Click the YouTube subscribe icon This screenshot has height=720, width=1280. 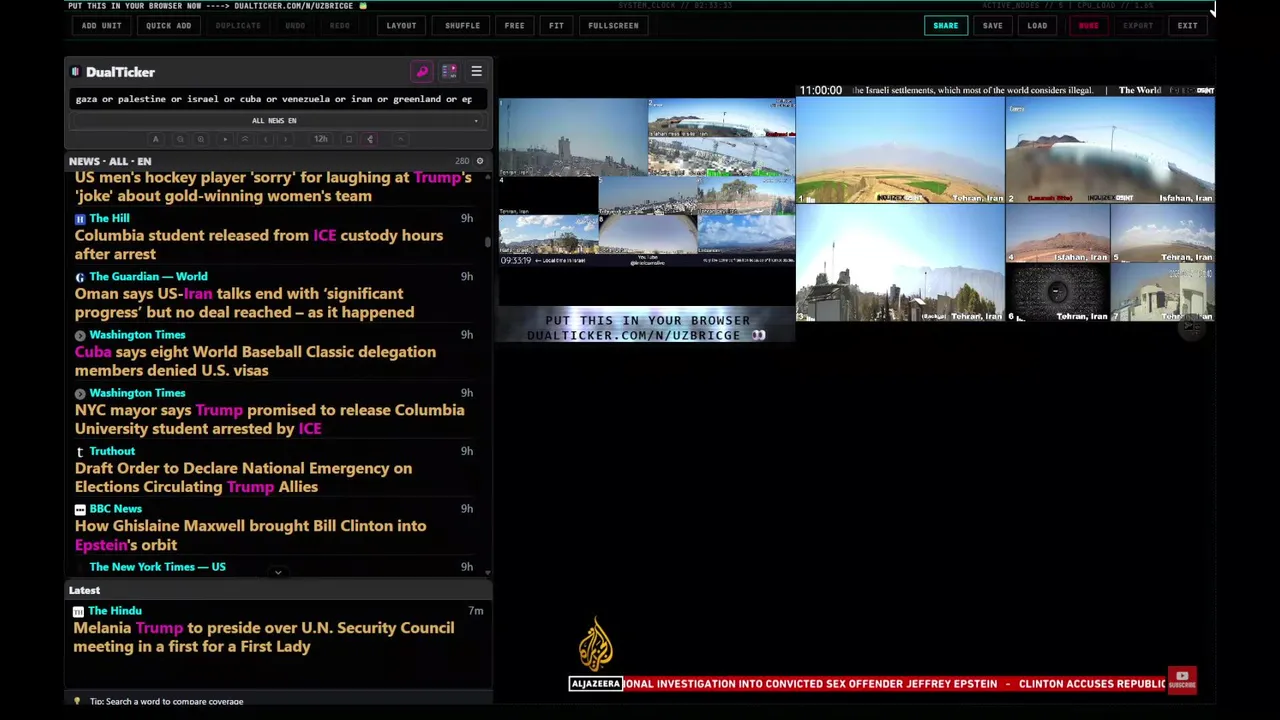pos(1182,681)
